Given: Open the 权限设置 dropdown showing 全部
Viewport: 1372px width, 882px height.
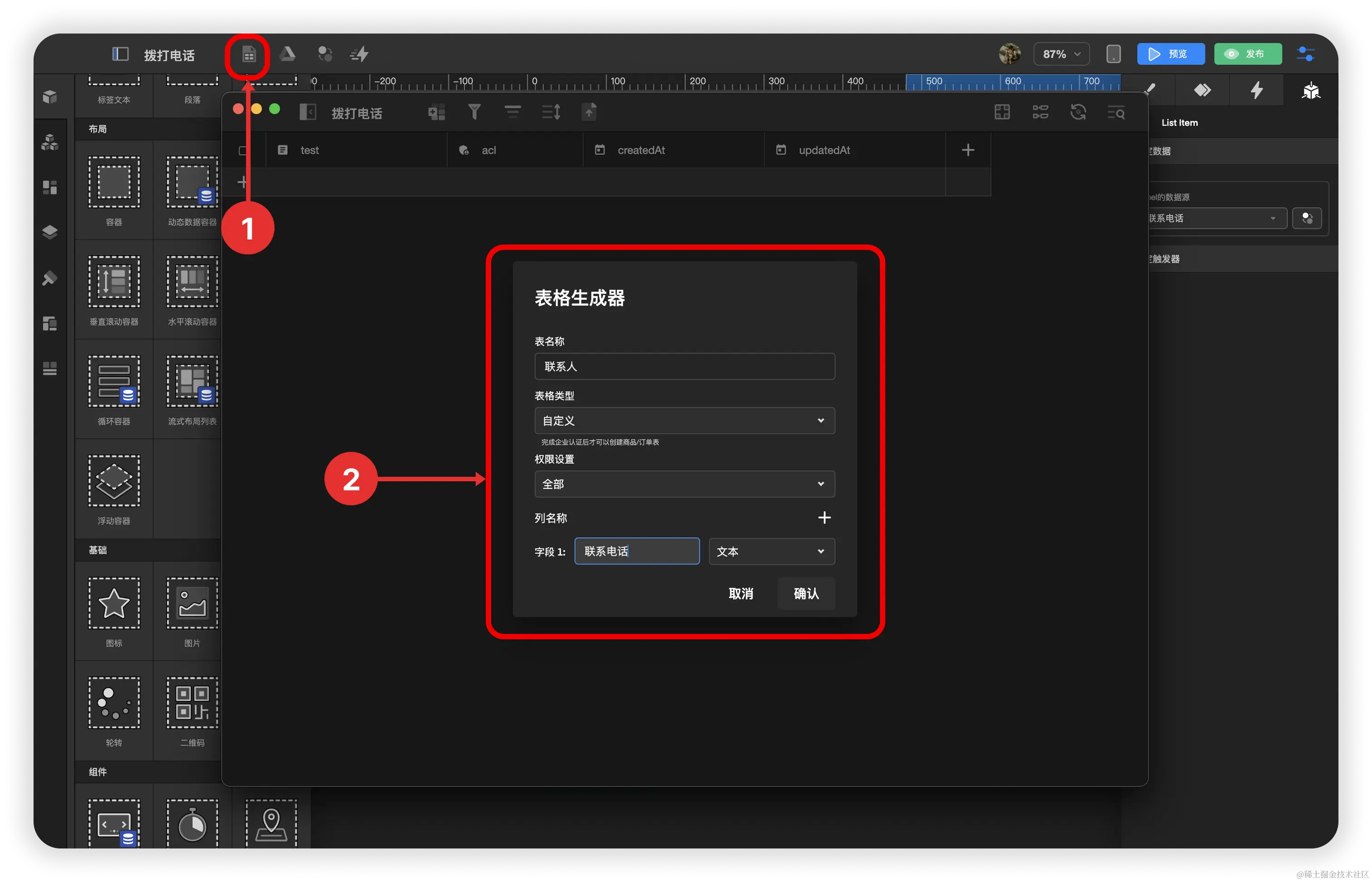Looking at the screenshot, I should tap(684, 484).
